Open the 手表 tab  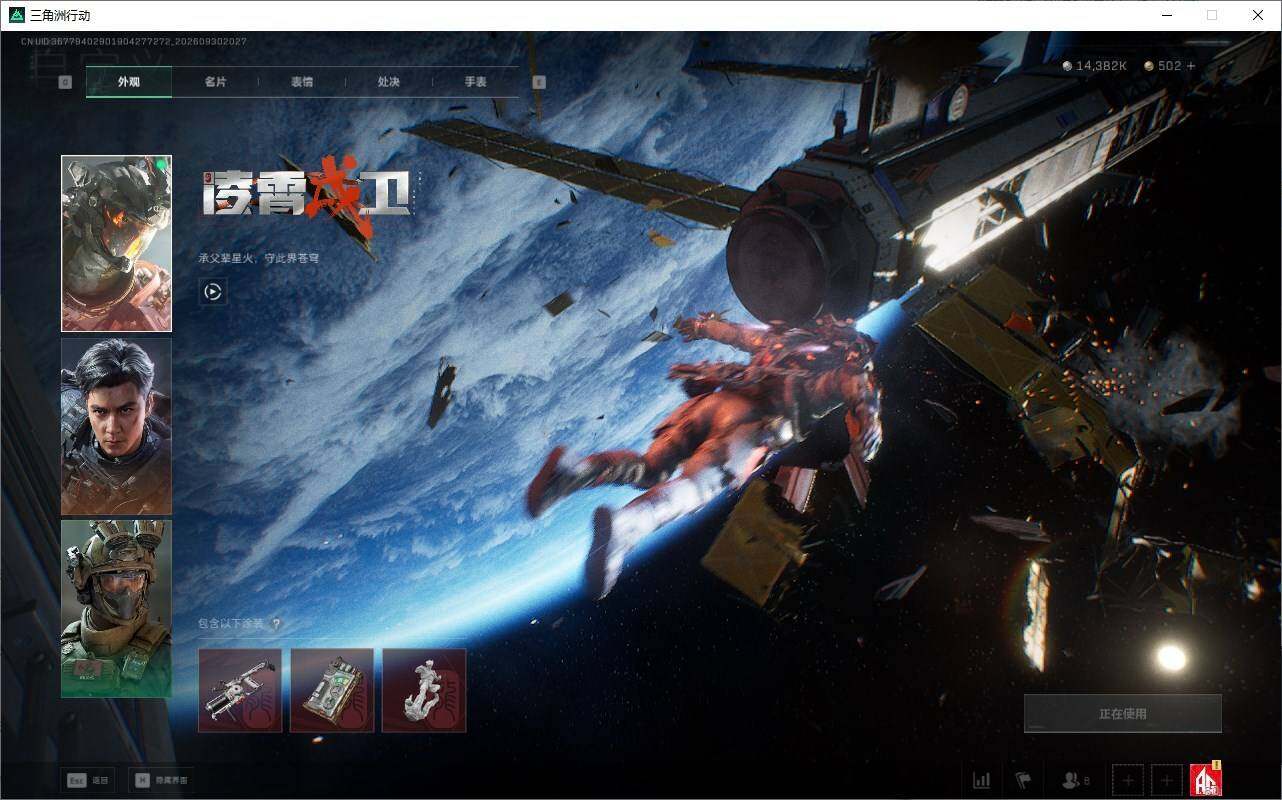476,82
